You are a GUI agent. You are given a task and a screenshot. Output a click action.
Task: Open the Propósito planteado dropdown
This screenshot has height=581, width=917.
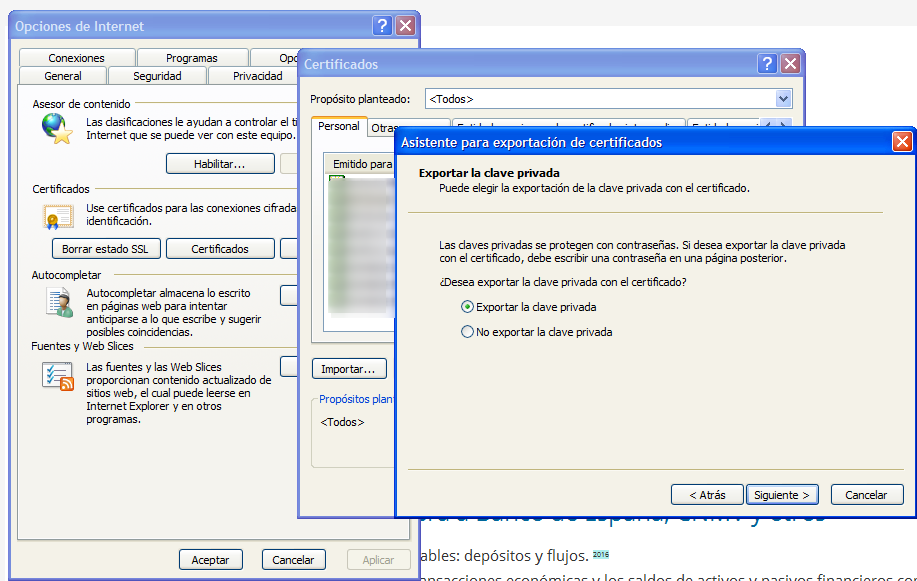[x=783, y=98]
